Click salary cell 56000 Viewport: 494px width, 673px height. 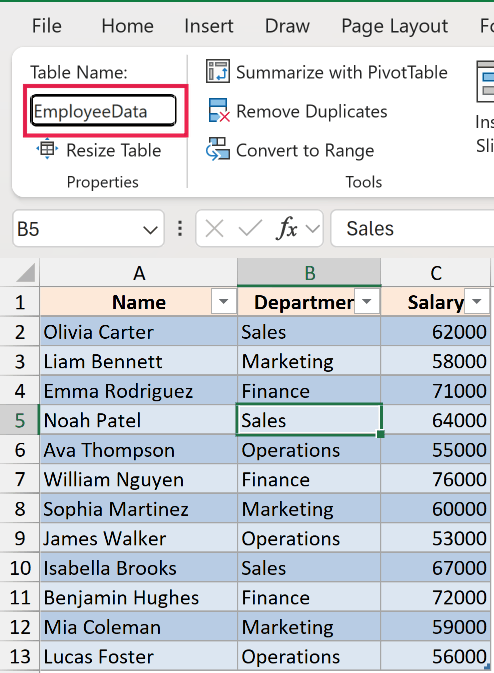pyautogui.click(x=435, y=656)
